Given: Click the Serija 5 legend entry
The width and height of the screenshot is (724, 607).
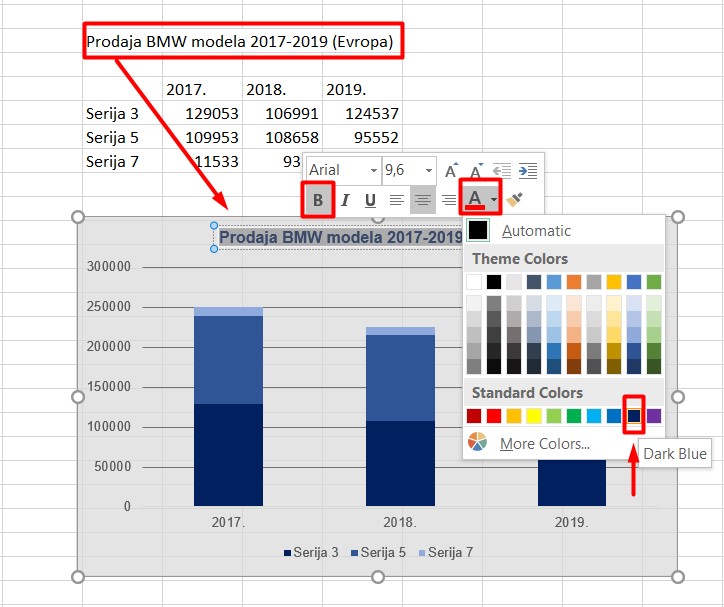Looking at the screenshot, I should 378,552.
